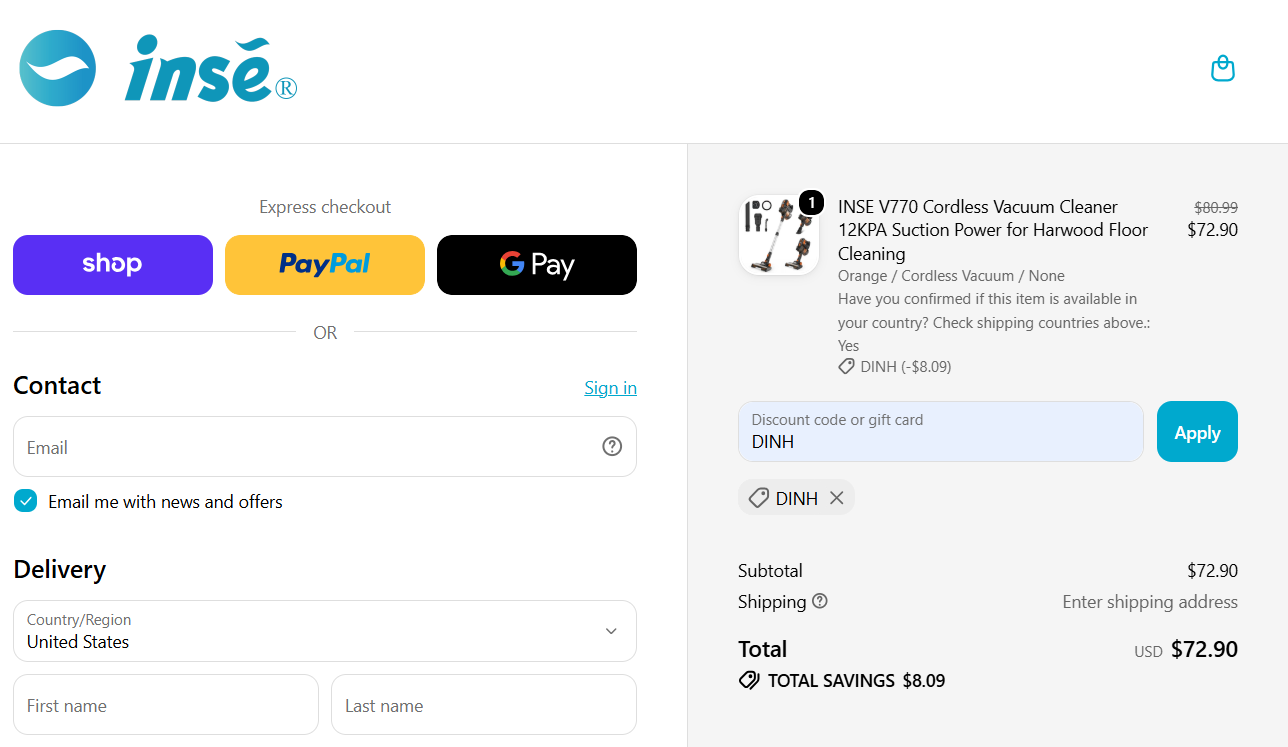The image size is (1288, 747).
Task: Pay with PayPal express checkout
Action: coord(325,265)
